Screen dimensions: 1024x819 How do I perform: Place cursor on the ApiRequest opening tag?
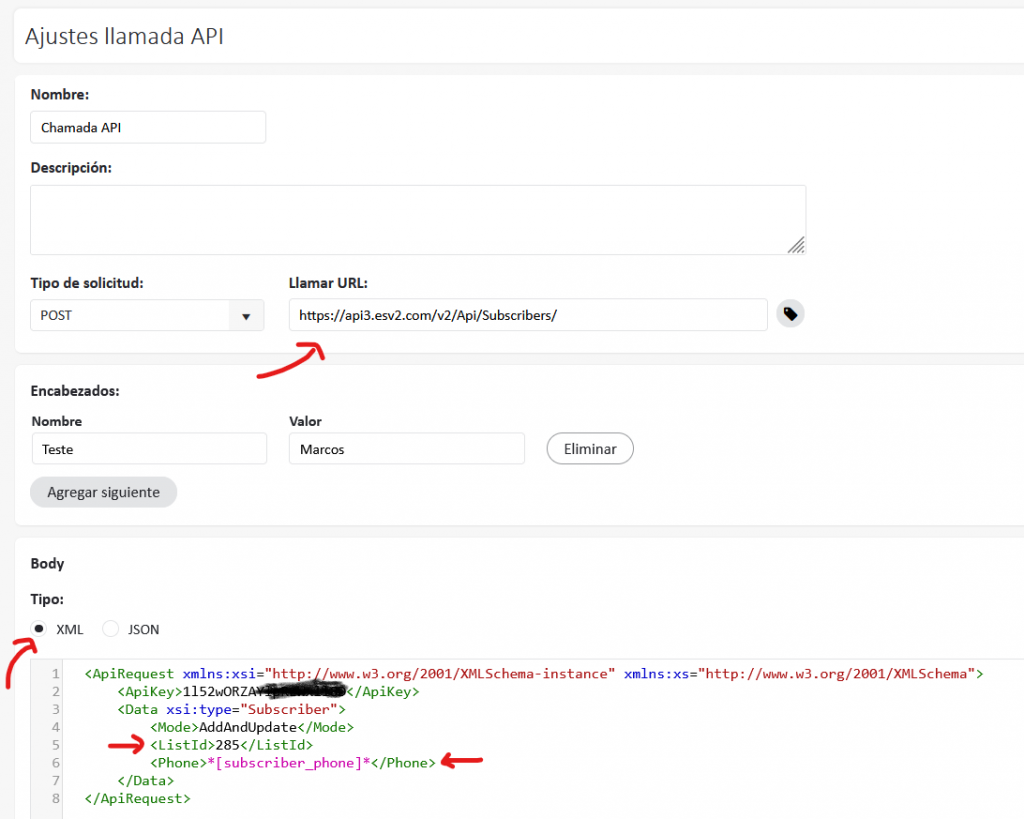130,674
